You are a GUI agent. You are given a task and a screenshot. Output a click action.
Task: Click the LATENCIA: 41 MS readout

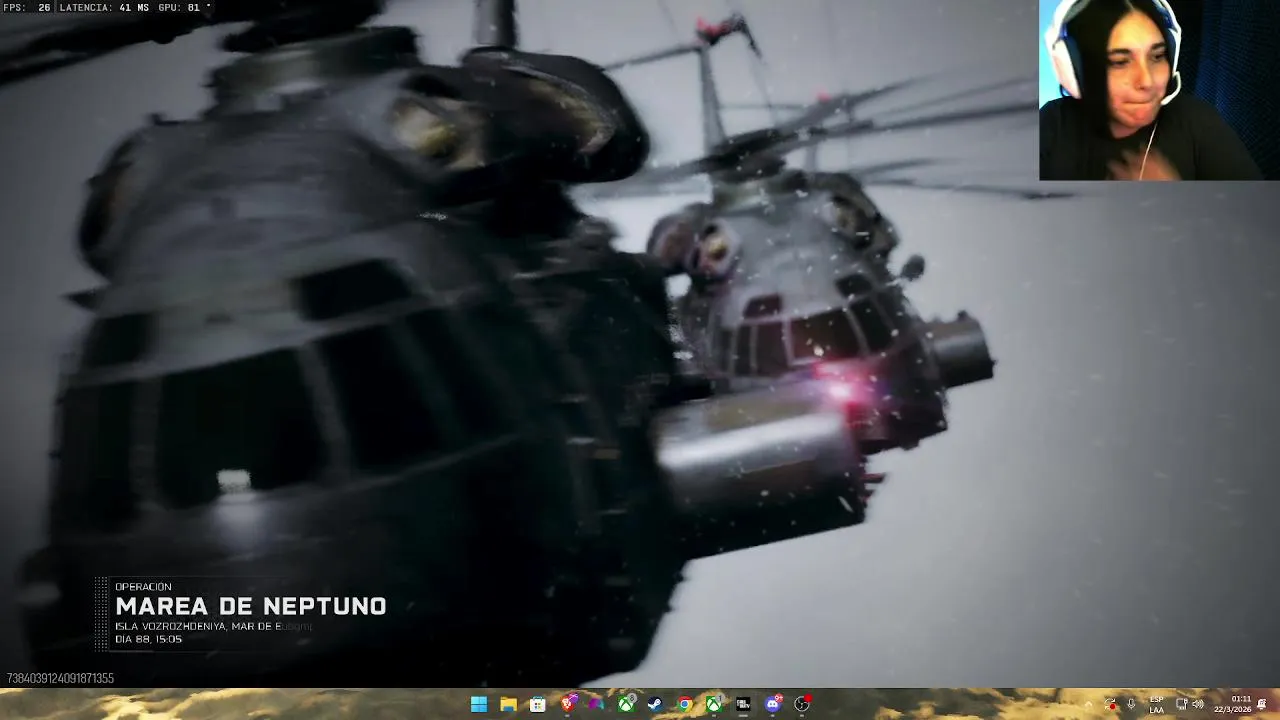pos(104,7)
